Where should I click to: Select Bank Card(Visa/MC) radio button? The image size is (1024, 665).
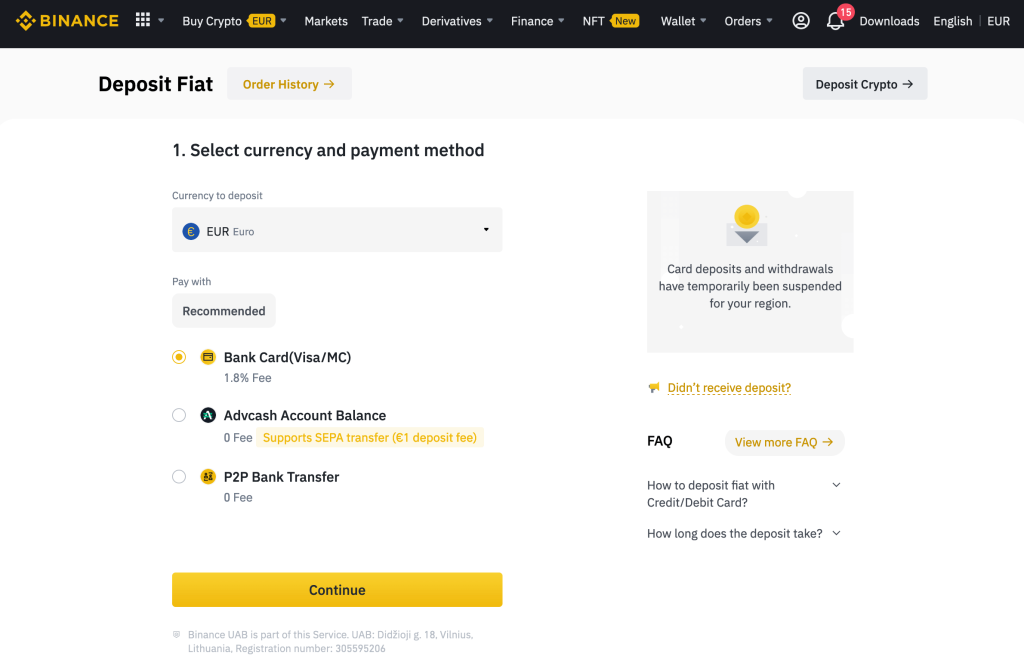(x=179, y=357)
